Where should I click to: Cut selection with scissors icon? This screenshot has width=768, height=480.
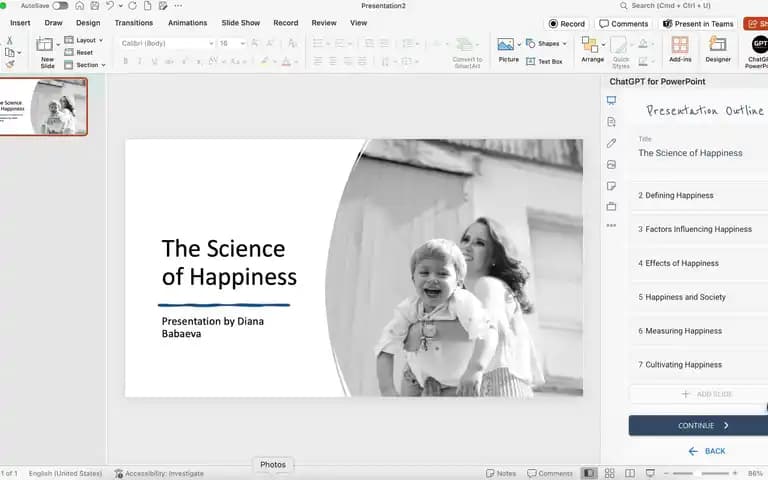[9, 41]
